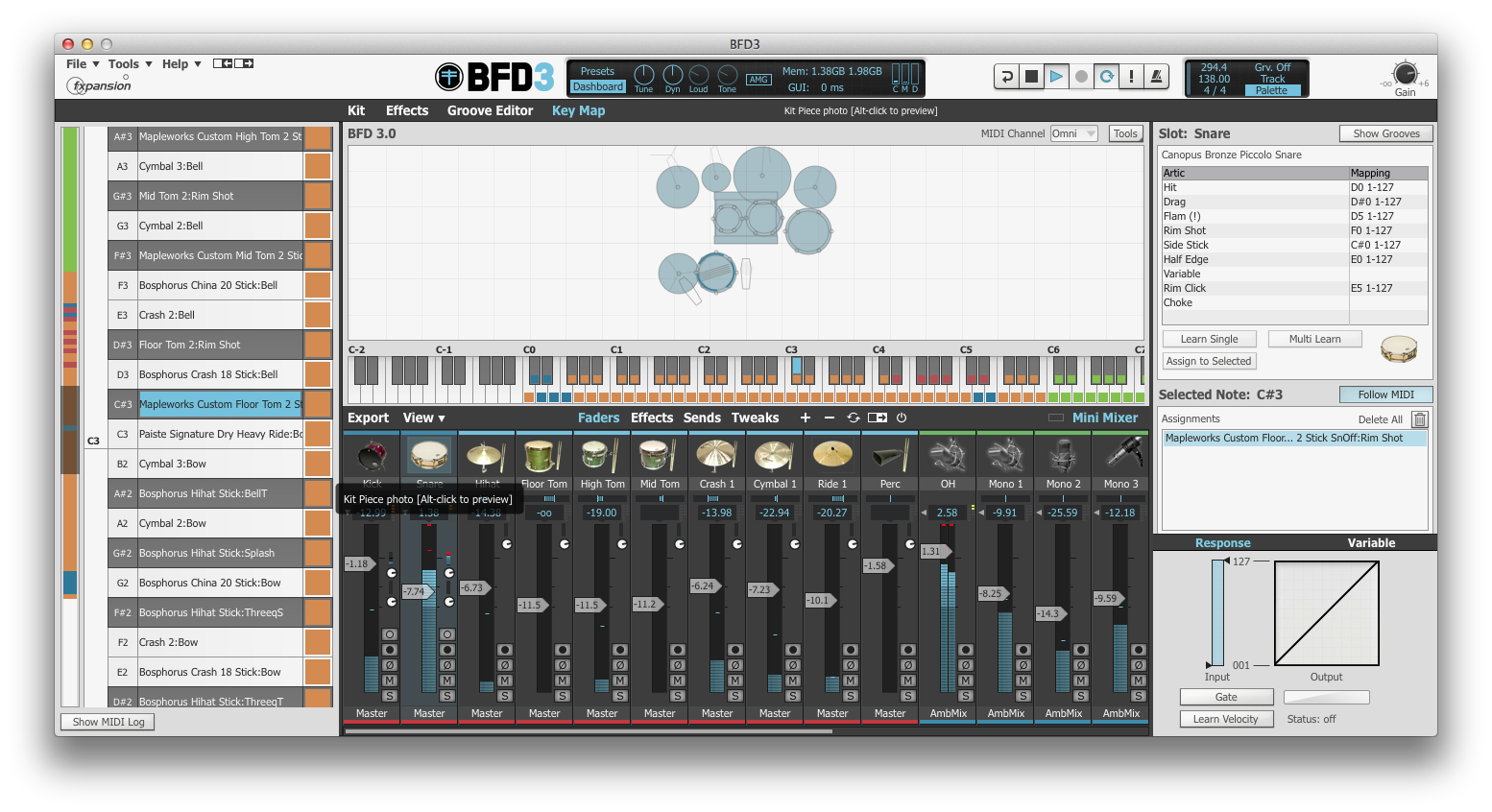Viewport: 1492px width, 812px height.
Task: Start playback with the play button
Action: pyautogui.click(x=1056, y=77)
